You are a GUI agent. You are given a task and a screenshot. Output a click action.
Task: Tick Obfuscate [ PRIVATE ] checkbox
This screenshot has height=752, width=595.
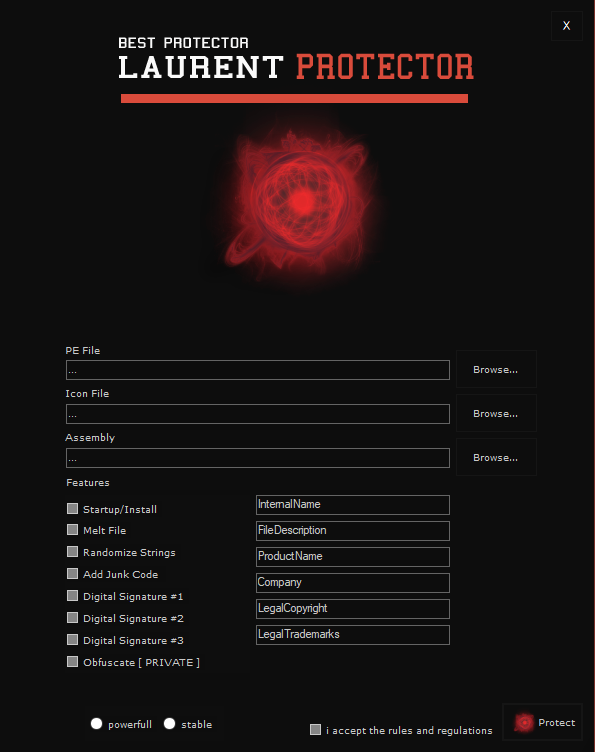pyautogui.click(x=72, y=662)
